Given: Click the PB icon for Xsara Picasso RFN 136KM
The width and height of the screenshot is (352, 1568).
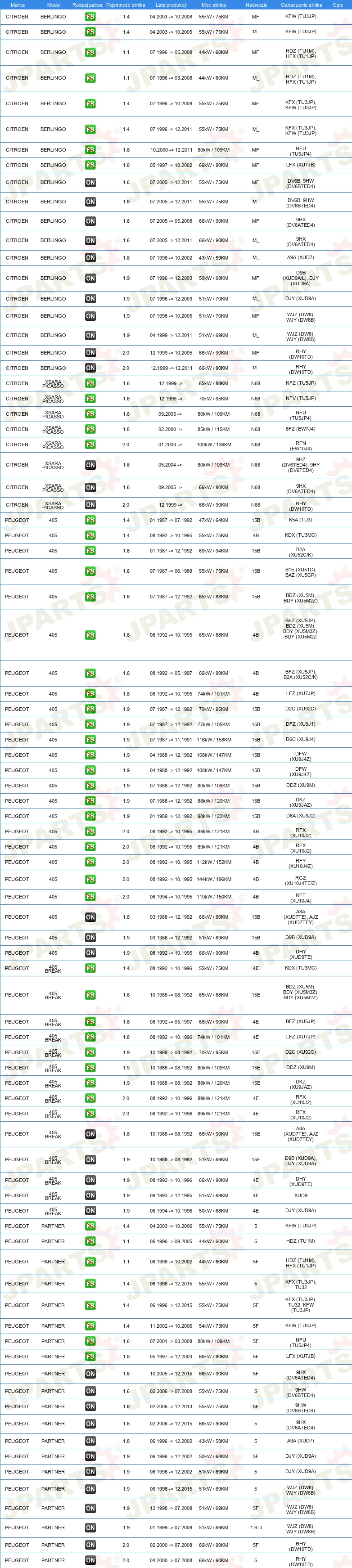Looking at the screenshot, I should [90, 445].
